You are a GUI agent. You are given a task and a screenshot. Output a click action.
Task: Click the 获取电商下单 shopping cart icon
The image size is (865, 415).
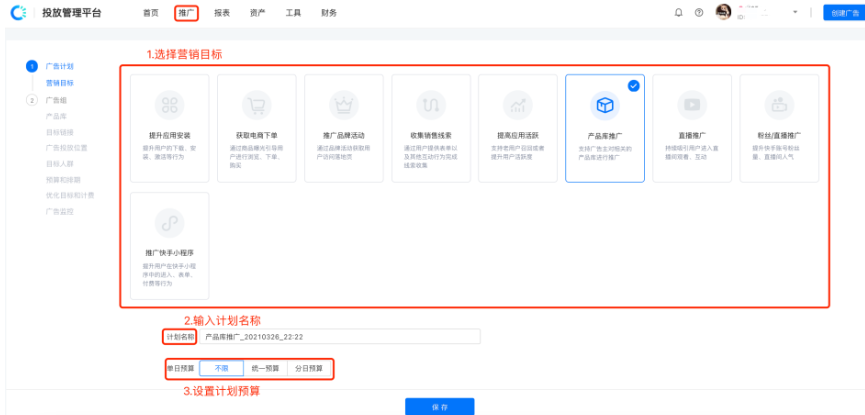[257, 105]
